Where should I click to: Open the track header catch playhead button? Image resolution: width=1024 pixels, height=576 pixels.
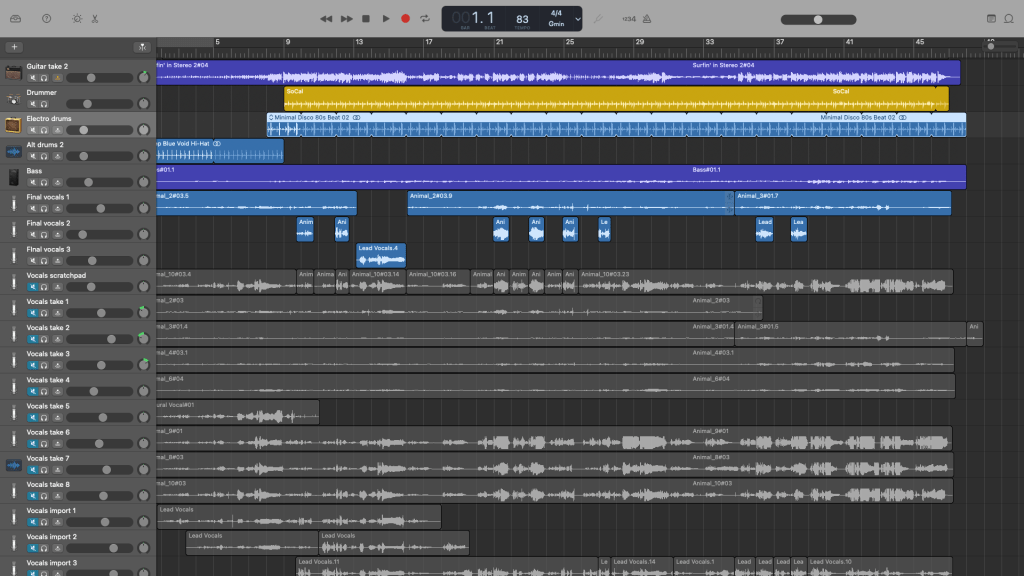click(x=142, y=47)
